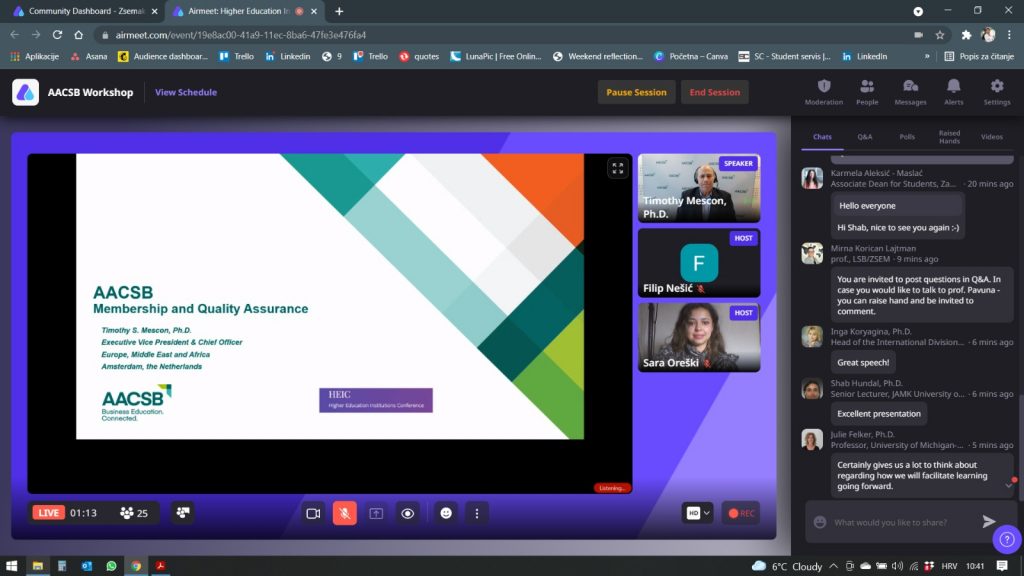1024x576 pixels.
Task: Open a new browser tab
Action: coord(338,11)
